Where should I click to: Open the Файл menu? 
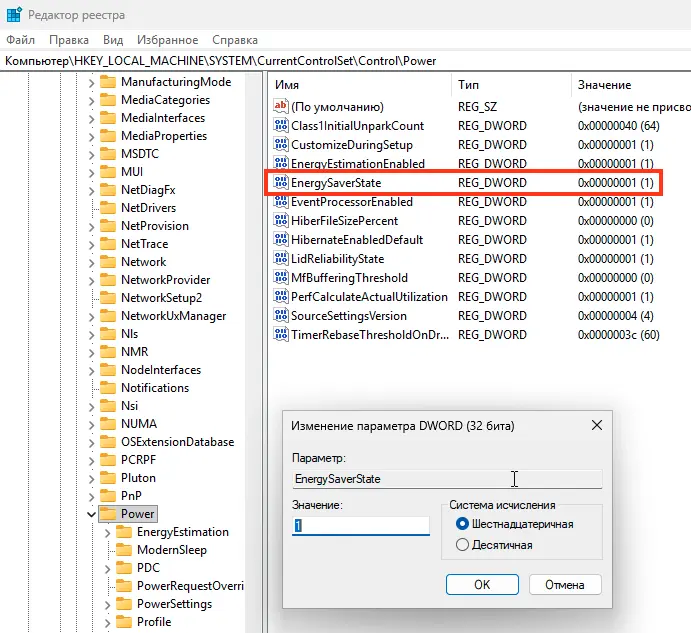[x=21, y=40]
